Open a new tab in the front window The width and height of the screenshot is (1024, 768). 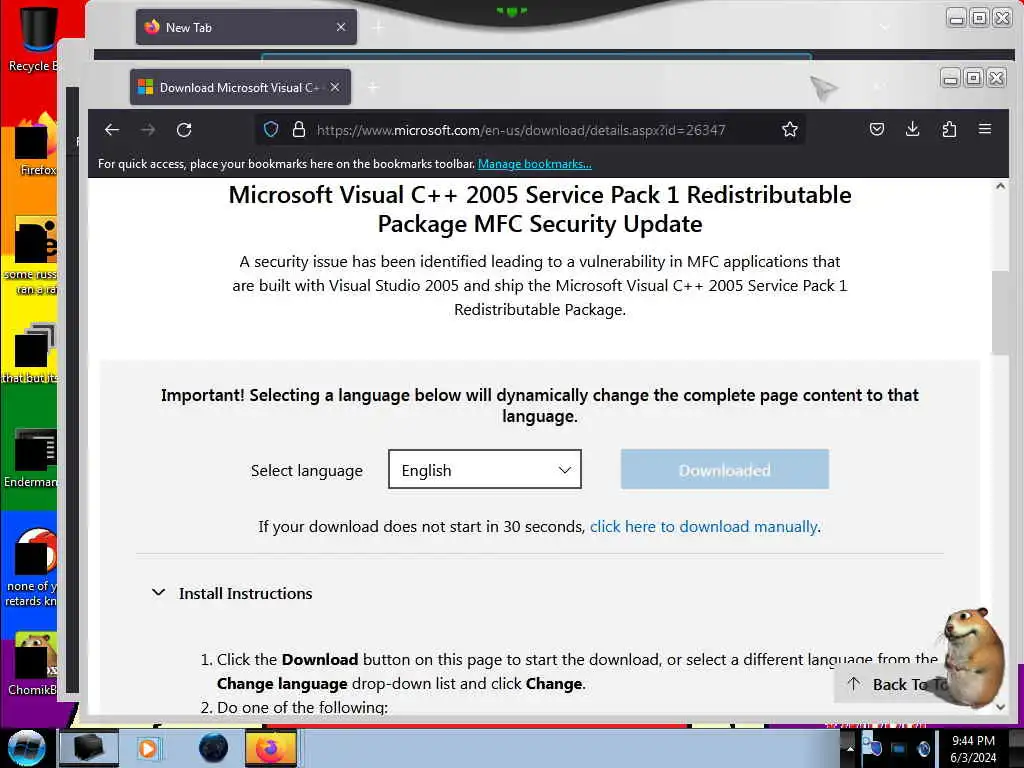[x=373, y=88]
